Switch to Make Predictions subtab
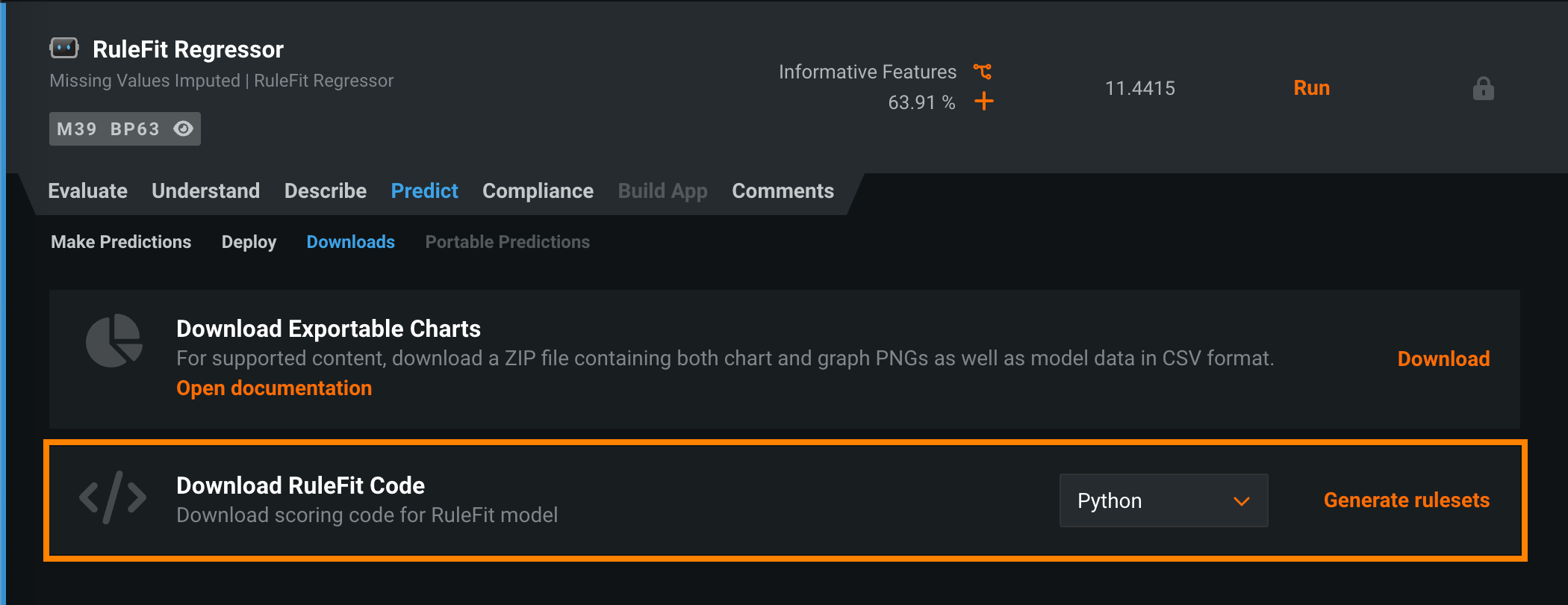Viewport: 1568px width, 605px height. [x=121, y=242]
